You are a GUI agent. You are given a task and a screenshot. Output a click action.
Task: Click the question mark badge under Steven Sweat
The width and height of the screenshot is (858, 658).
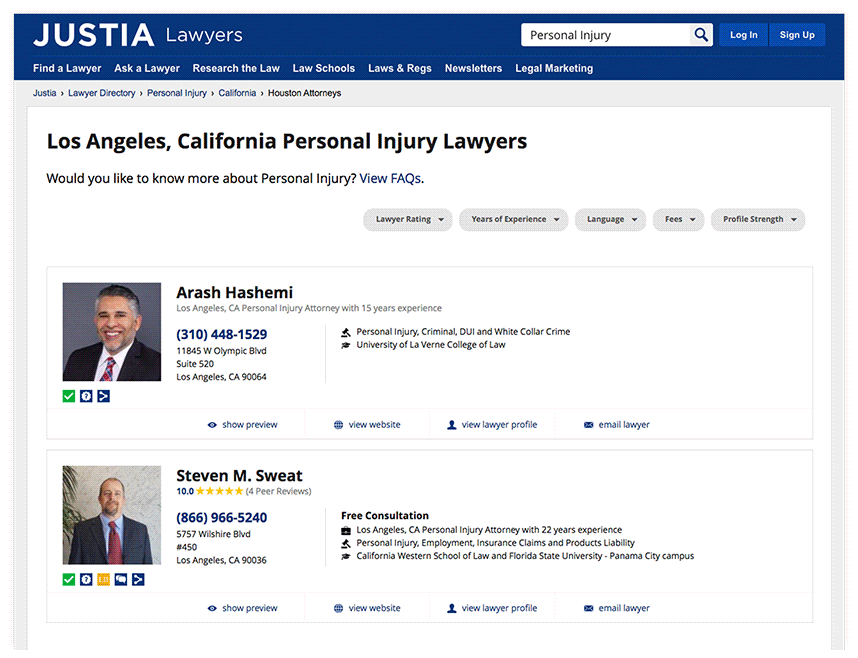click(x=86, y=579)
